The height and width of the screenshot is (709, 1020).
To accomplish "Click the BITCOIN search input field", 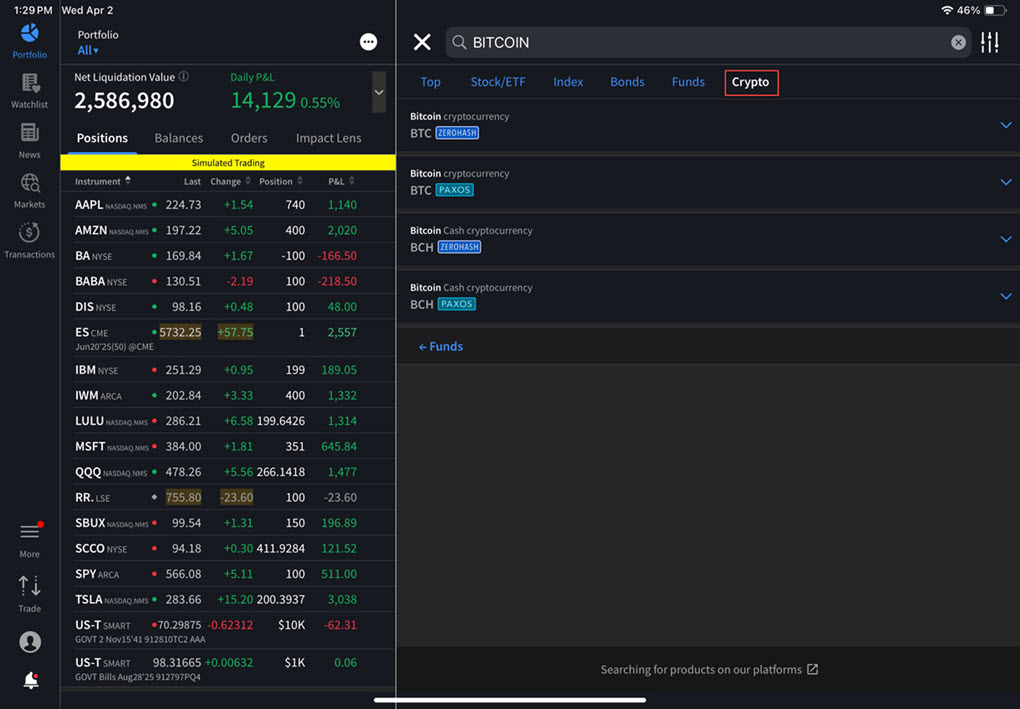I will 700,42.
